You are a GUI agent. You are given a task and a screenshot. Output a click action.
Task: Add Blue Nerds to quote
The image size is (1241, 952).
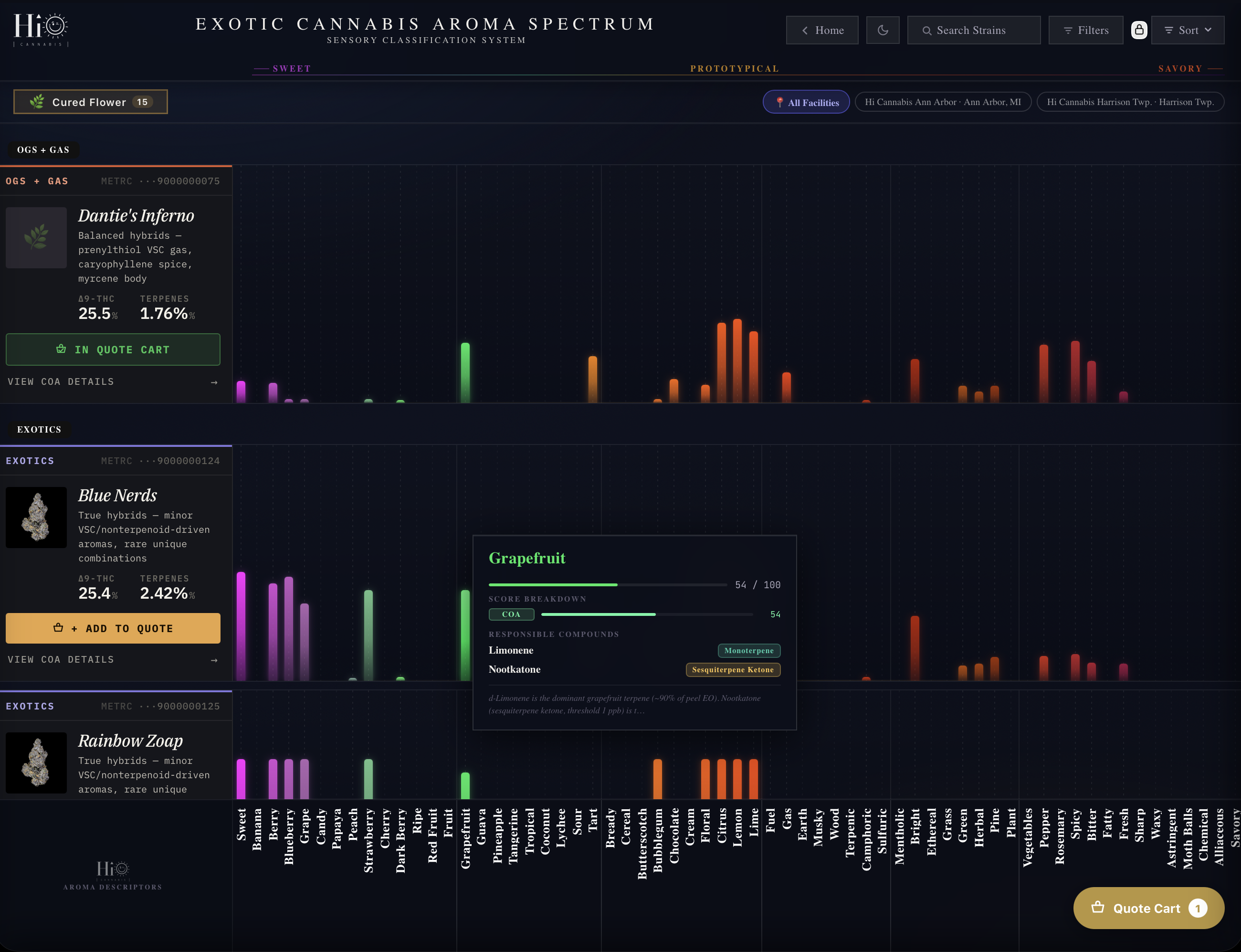point(113,628)
